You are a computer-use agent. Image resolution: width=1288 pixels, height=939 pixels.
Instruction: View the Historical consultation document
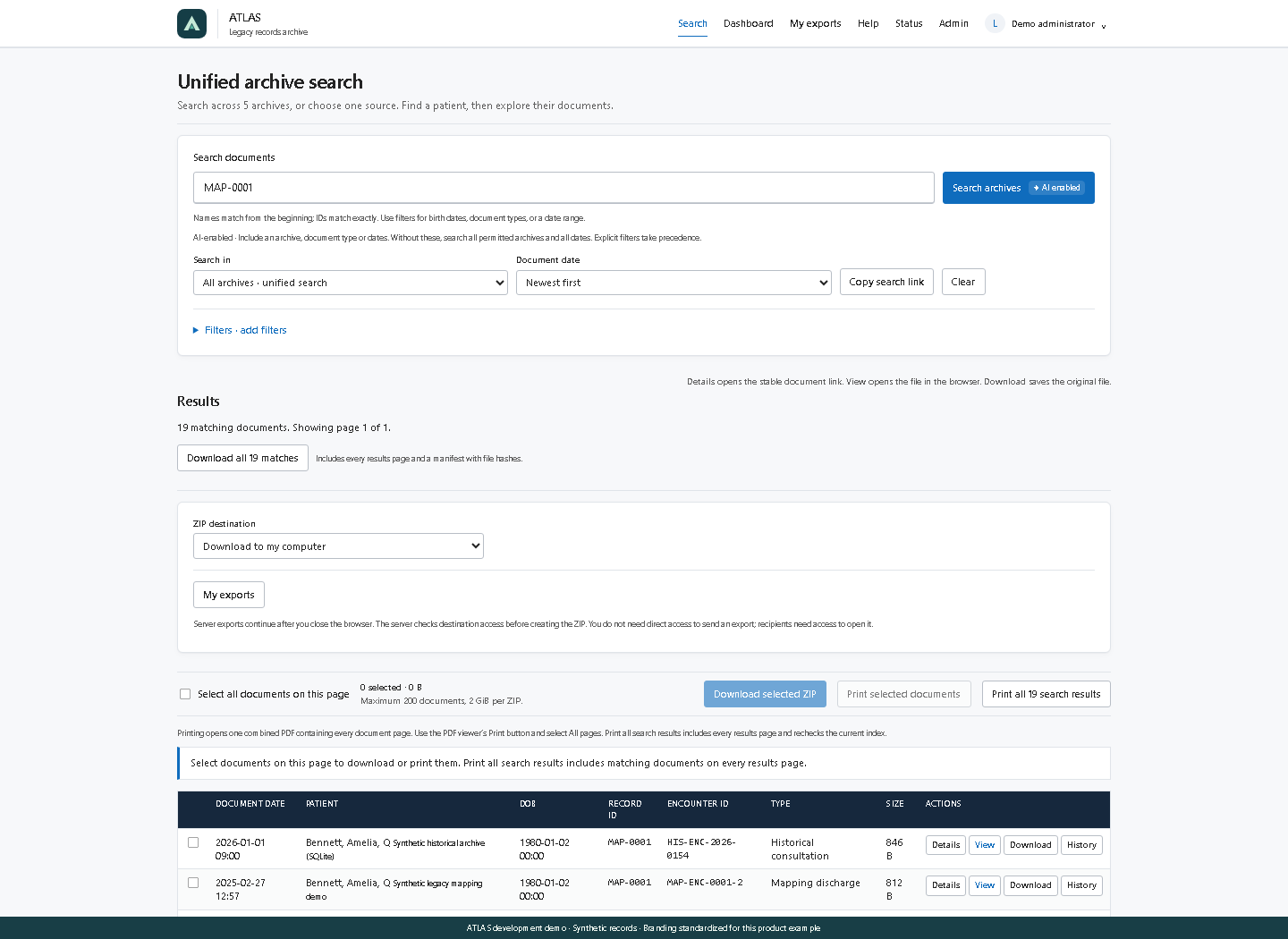tap(985, 845)
